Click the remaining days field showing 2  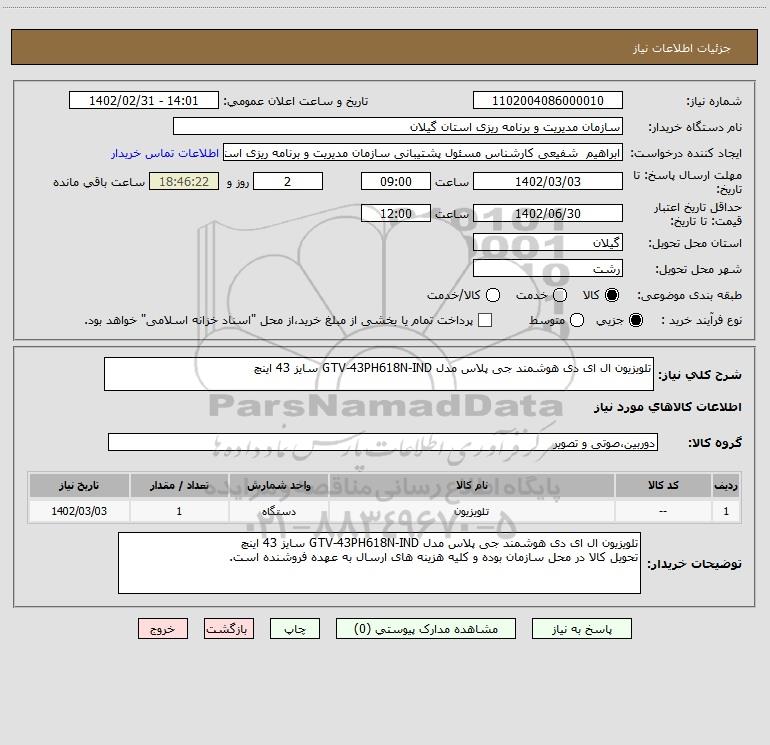[288, 182]
